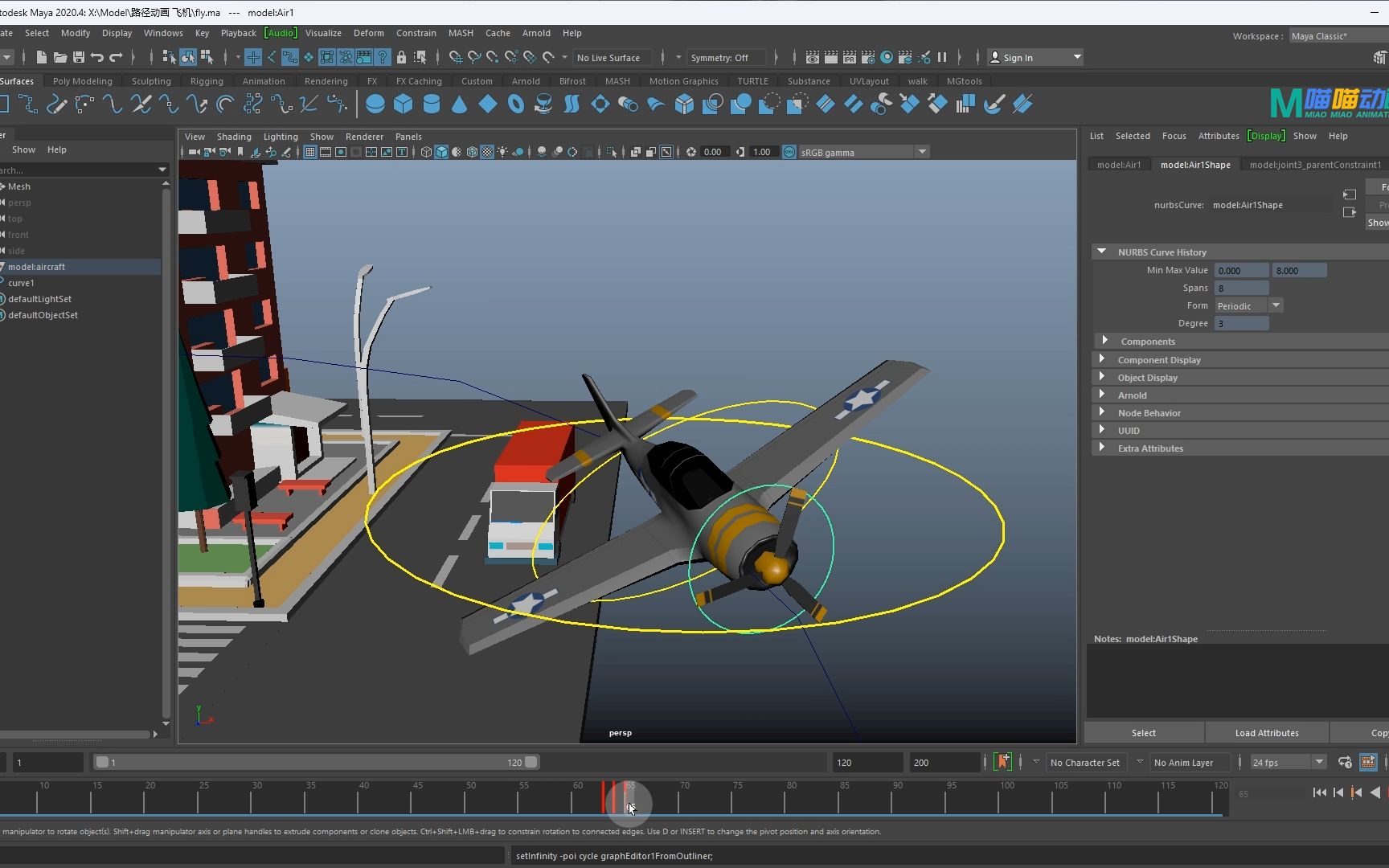This screenshot has height=868, width=1389.
Task: Toggle the loop playback icon
Action: 1345,762
